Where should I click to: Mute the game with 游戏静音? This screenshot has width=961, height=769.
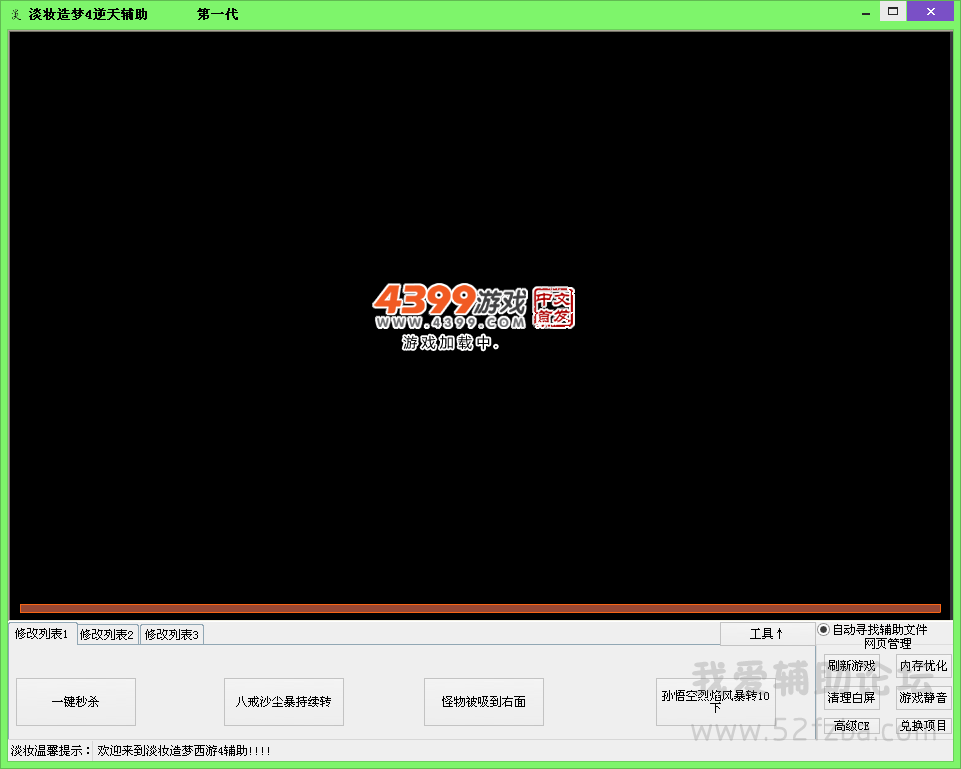pos(923,697)
